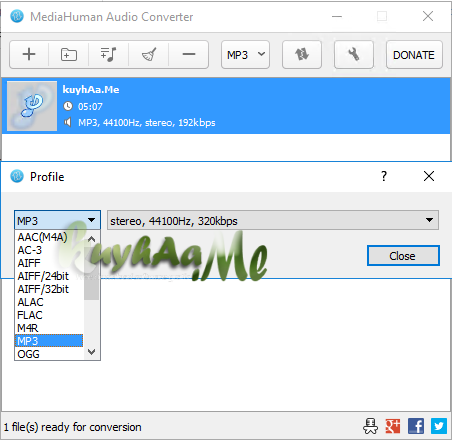Viewport: 452px width, 441px height.
Task: Open the Twitter icon in status bar
Action: pos(439,426)
